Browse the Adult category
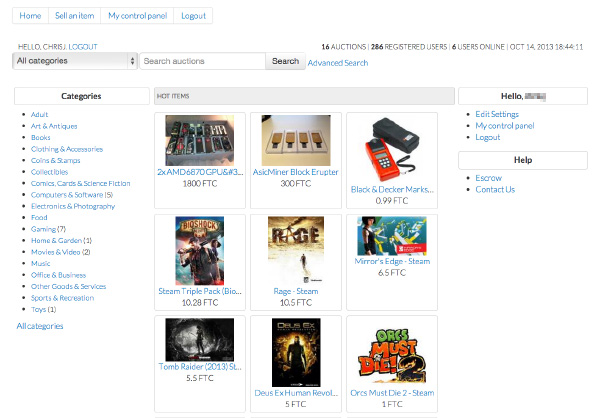 [39, 114]
